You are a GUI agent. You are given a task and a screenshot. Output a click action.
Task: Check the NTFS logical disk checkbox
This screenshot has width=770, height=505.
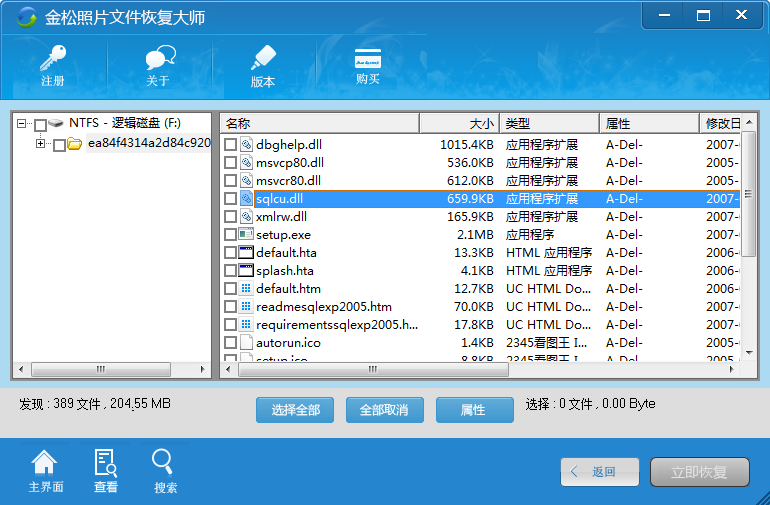click(41, 125)
